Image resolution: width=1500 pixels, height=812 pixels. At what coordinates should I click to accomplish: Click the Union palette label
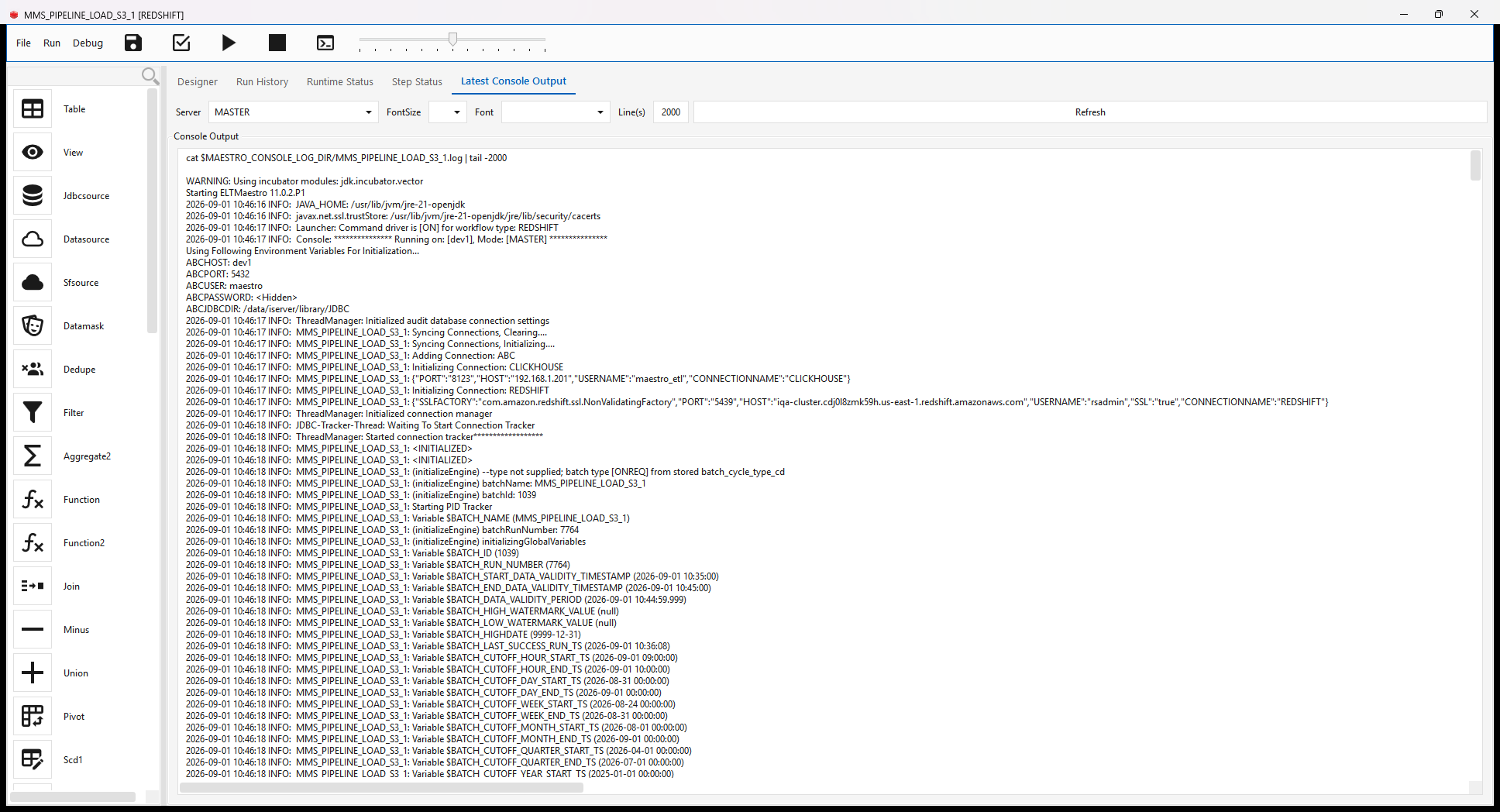pyautogui.click(x=76, y=673)
